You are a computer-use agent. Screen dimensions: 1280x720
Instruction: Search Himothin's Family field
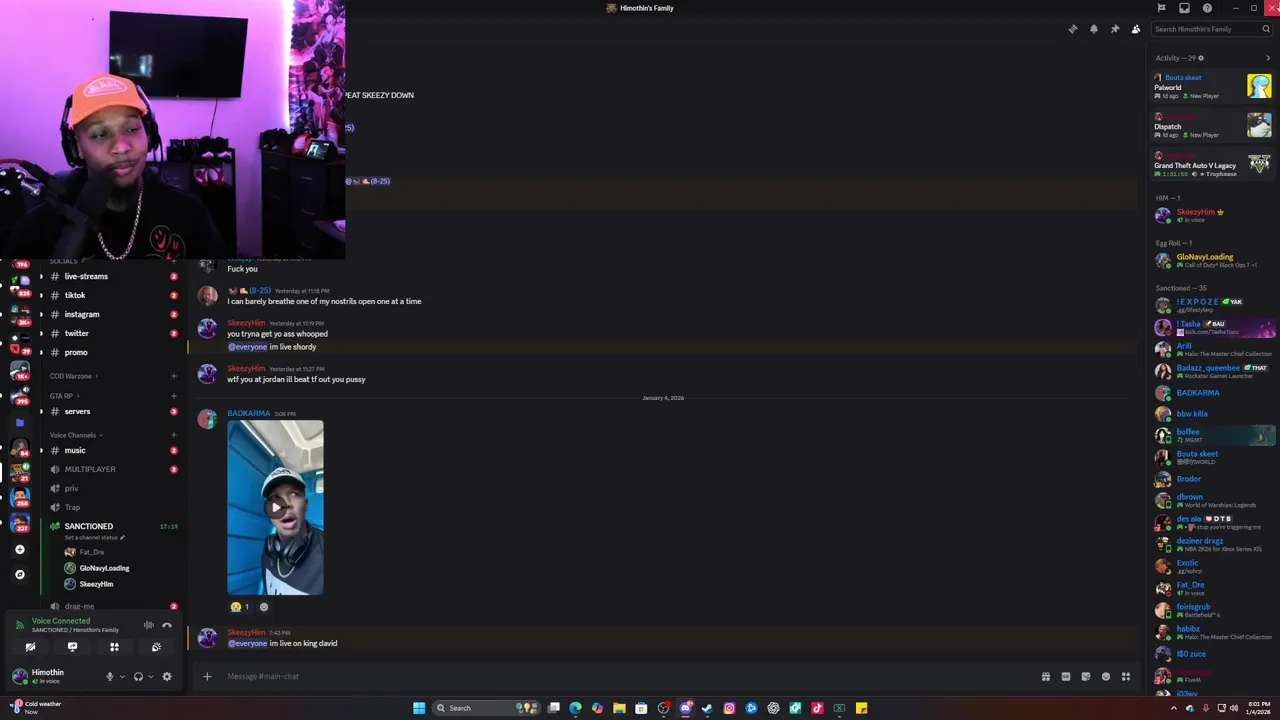click(1212, 29)
